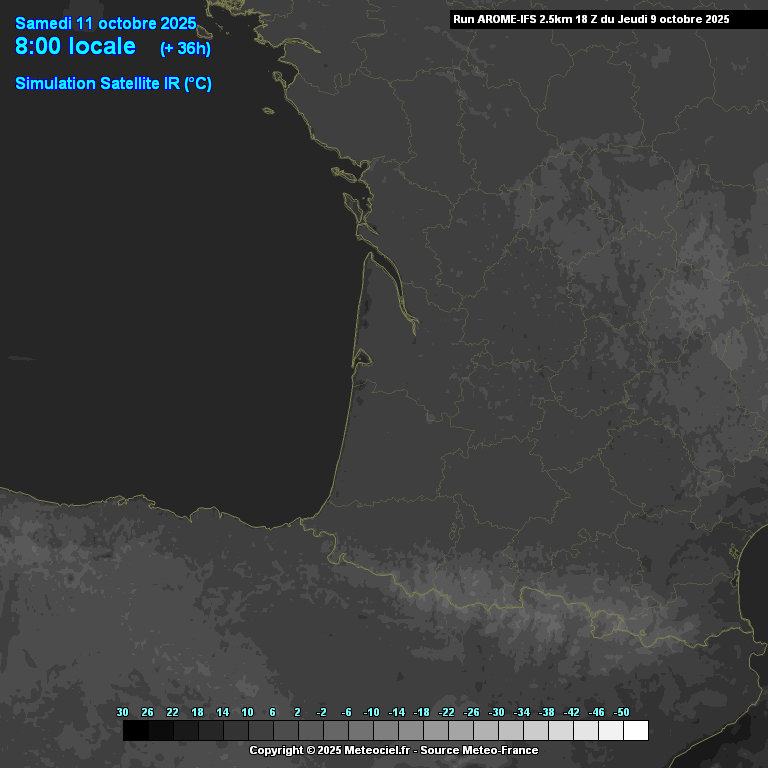This screenshot has height=768, width=768.
Task: Click the black 30 swatch in legend
Action: point(135,731)
